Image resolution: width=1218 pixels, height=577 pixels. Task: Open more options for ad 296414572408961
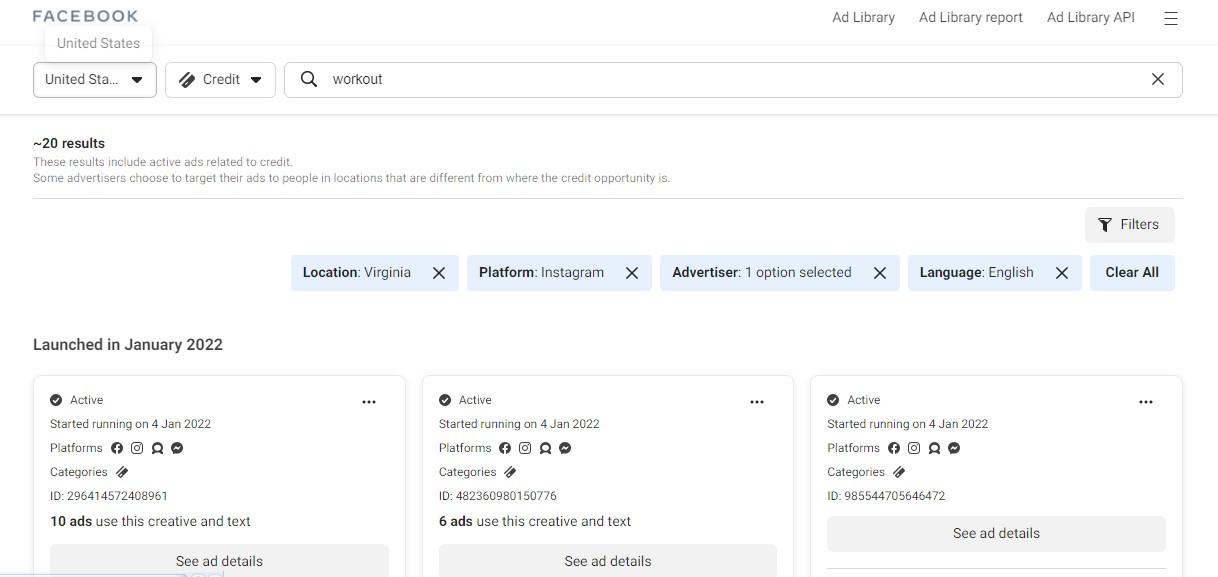point(369,402)
